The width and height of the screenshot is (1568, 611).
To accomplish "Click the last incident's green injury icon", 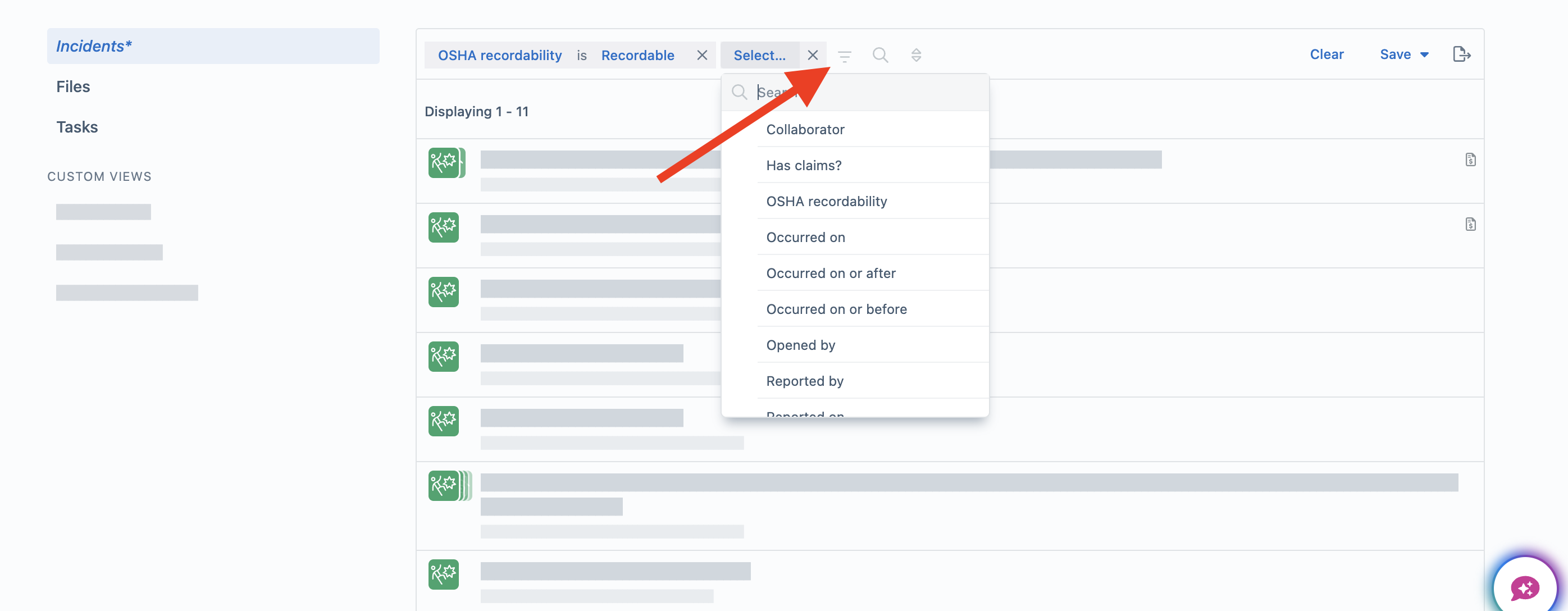I will point(444,574).
